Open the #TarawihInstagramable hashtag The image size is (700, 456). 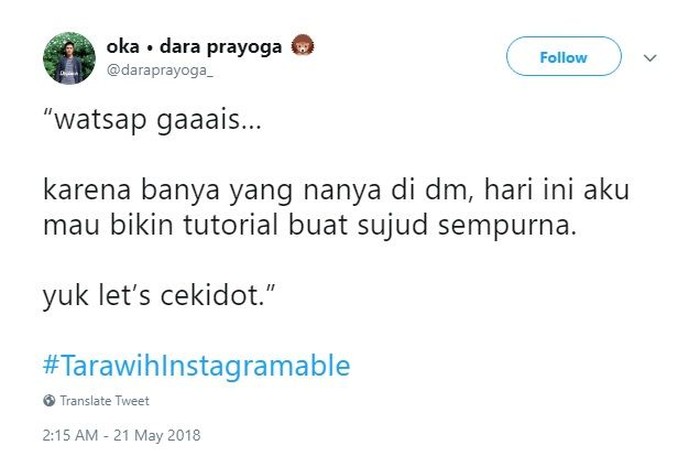(x=196, y=365)
